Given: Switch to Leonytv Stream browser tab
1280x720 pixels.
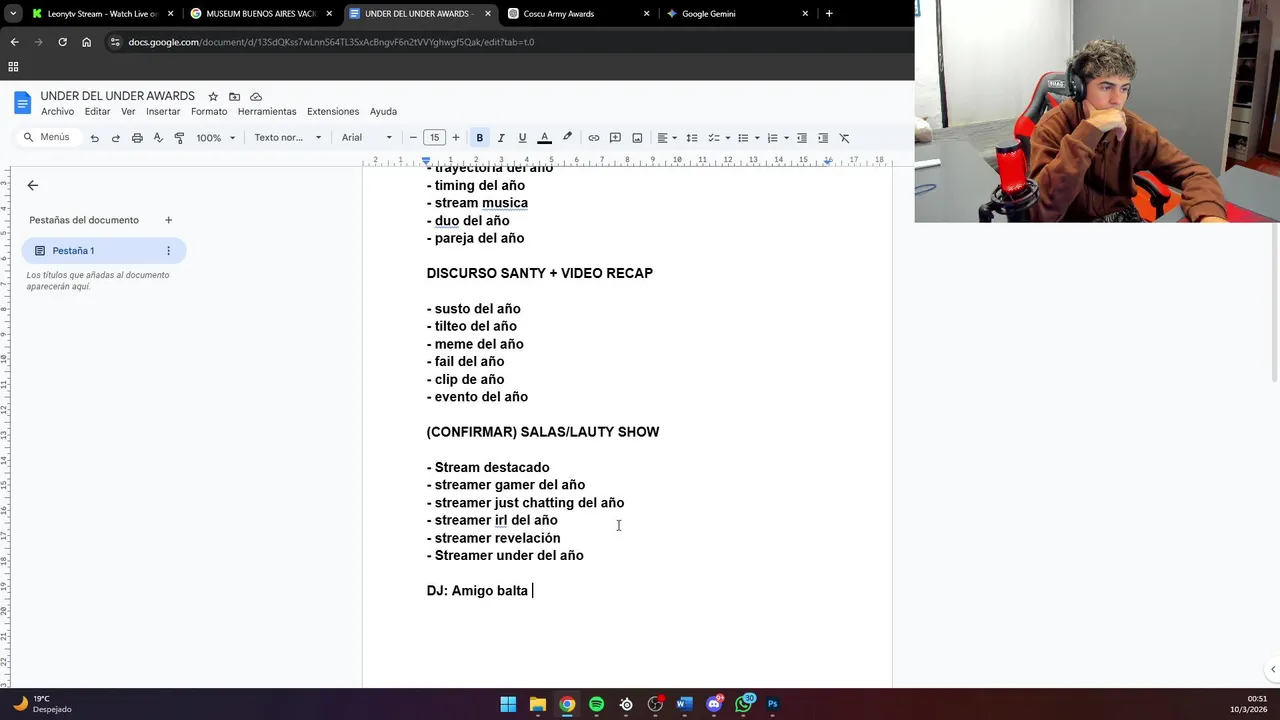Looking at the screenshot, I should [x=102, y=14].
